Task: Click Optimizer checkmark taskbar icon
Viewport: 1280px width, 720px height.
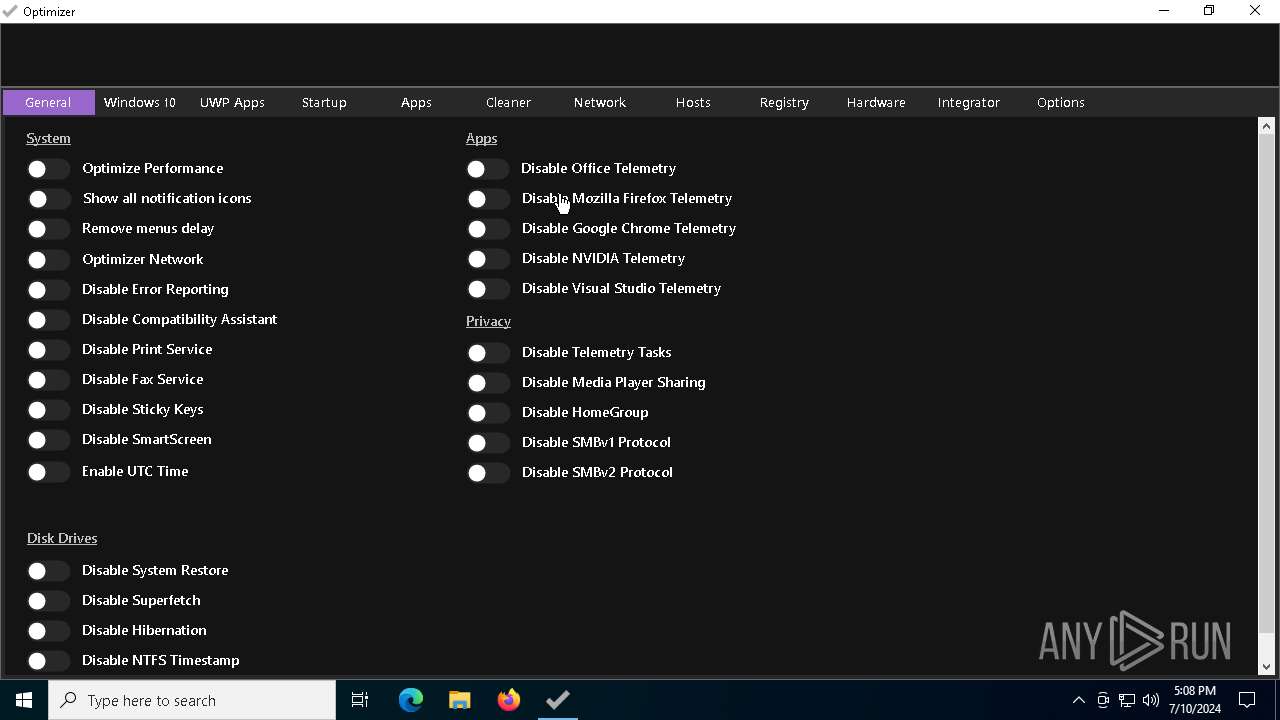Action: pyautogui.click(x=558, y=700)
